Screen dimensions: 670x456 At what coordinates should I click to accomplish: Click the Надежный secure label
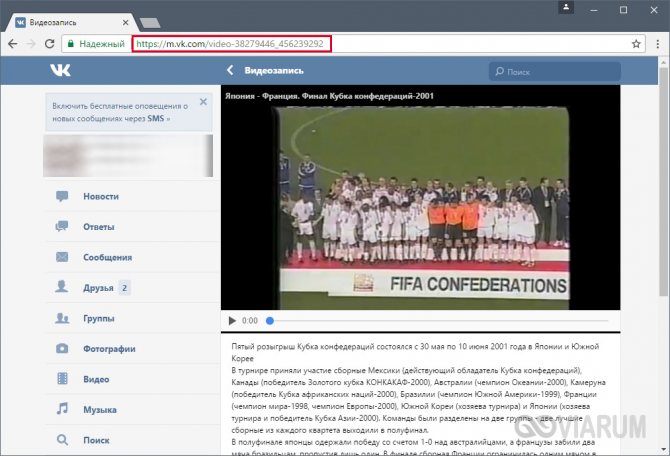click(102, 44)
